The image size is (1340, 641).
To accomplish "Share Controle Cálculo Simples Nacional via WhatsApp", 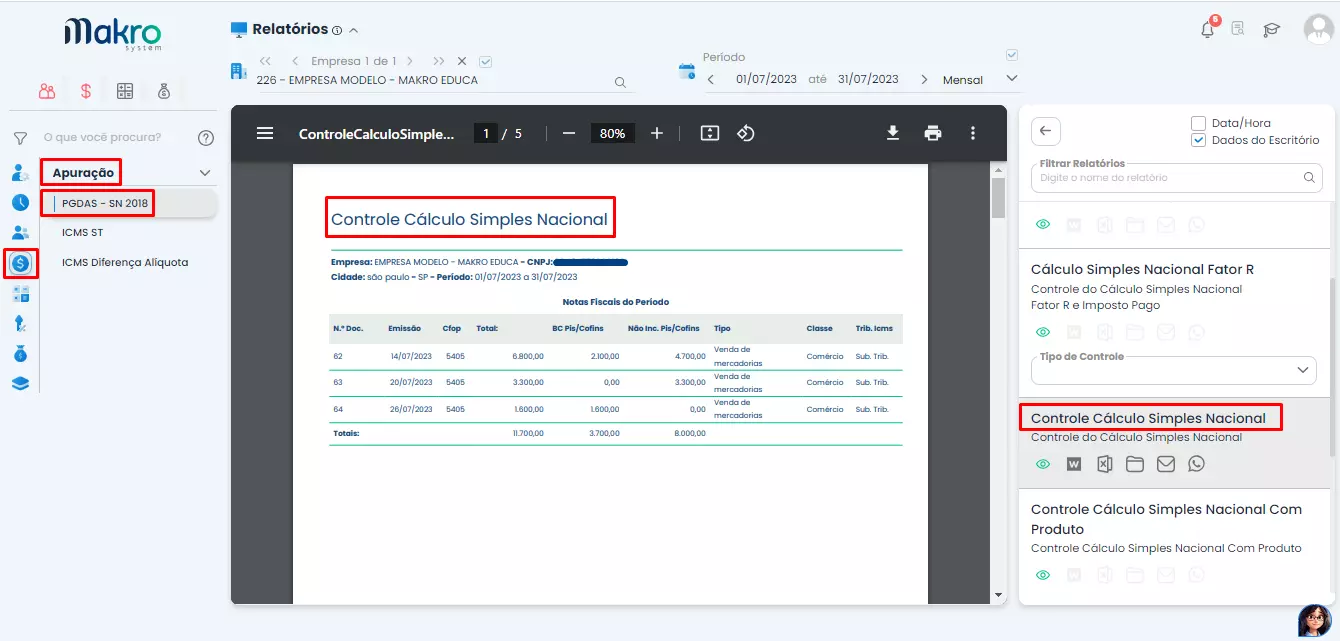I will pos(1197,464).
